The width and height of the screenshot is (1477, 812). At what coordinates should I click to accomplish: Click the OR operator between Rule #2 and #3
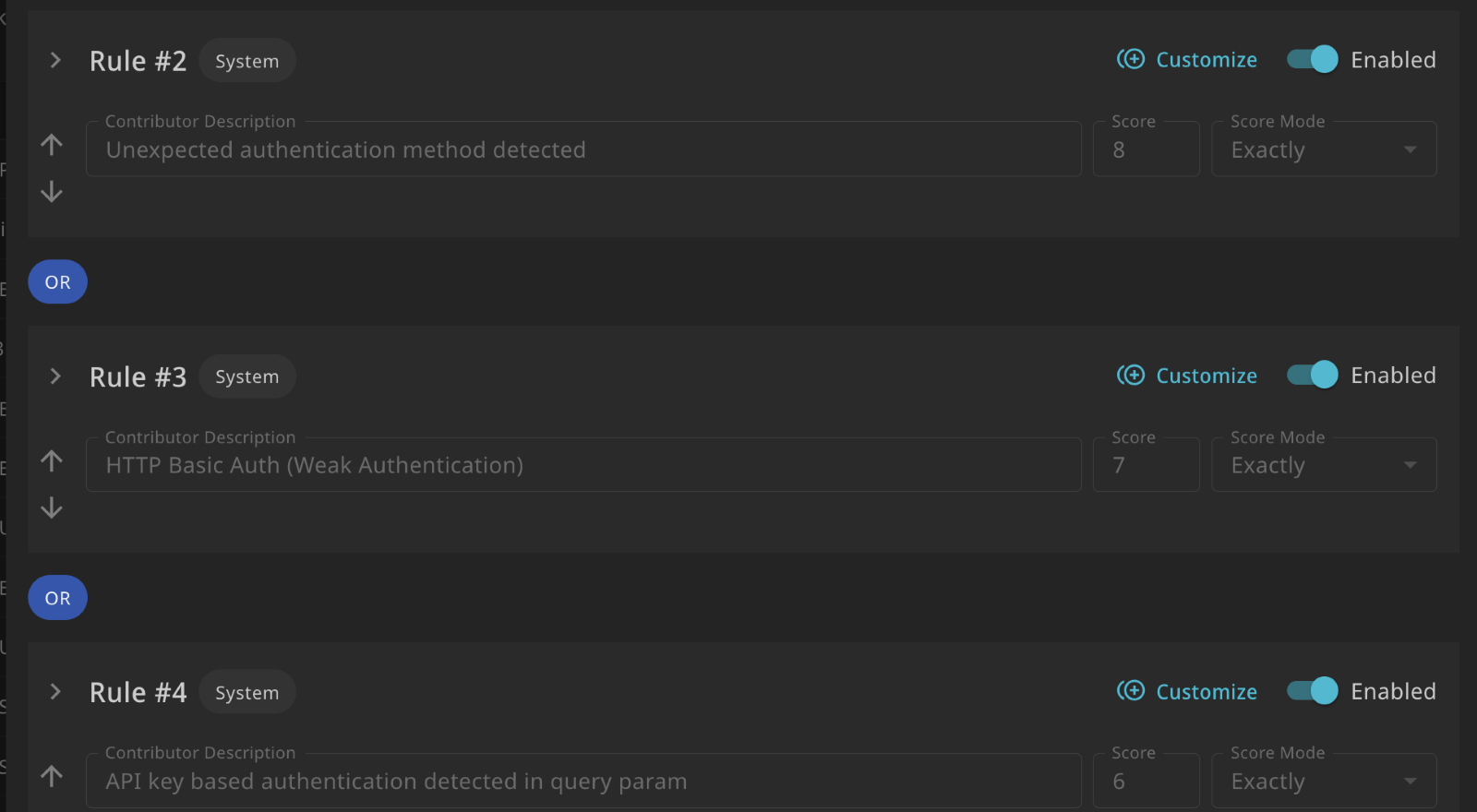(57, 281)
